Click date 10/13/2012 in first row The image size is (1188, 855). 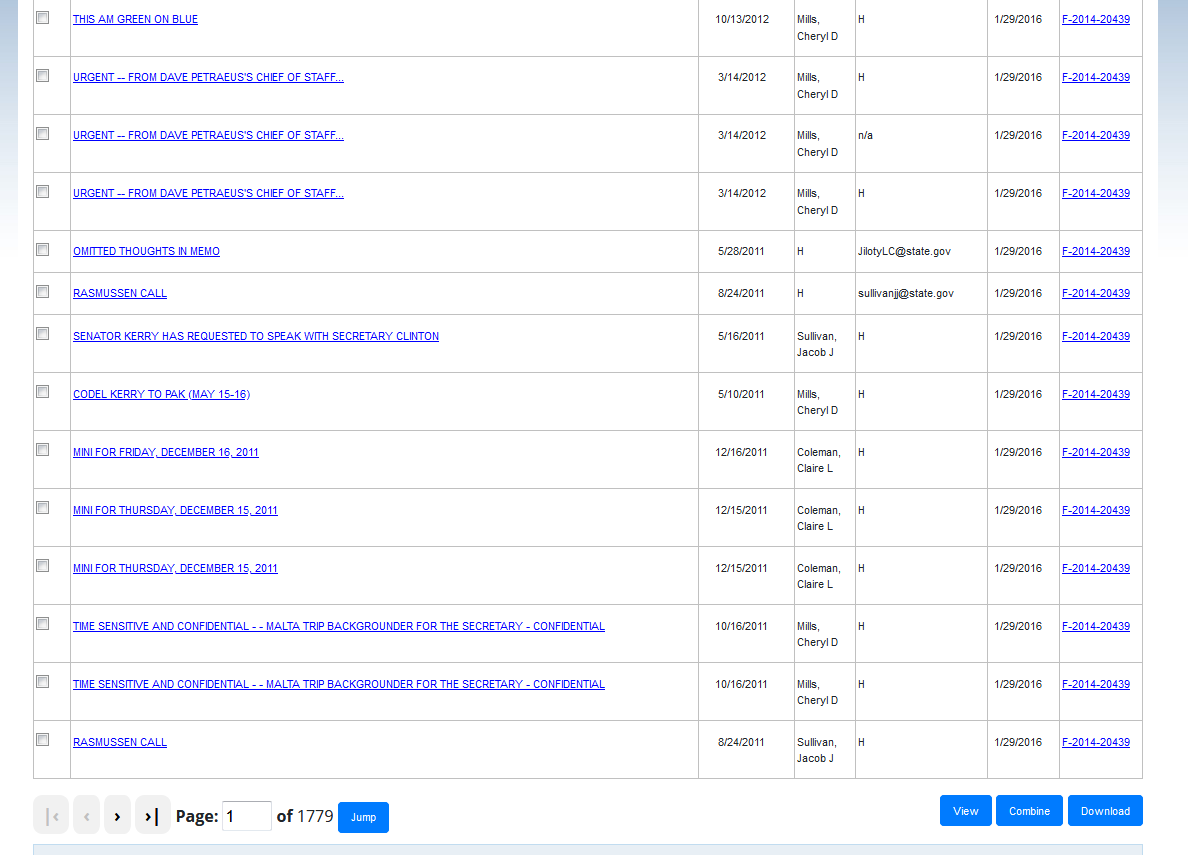click(742, 19)
